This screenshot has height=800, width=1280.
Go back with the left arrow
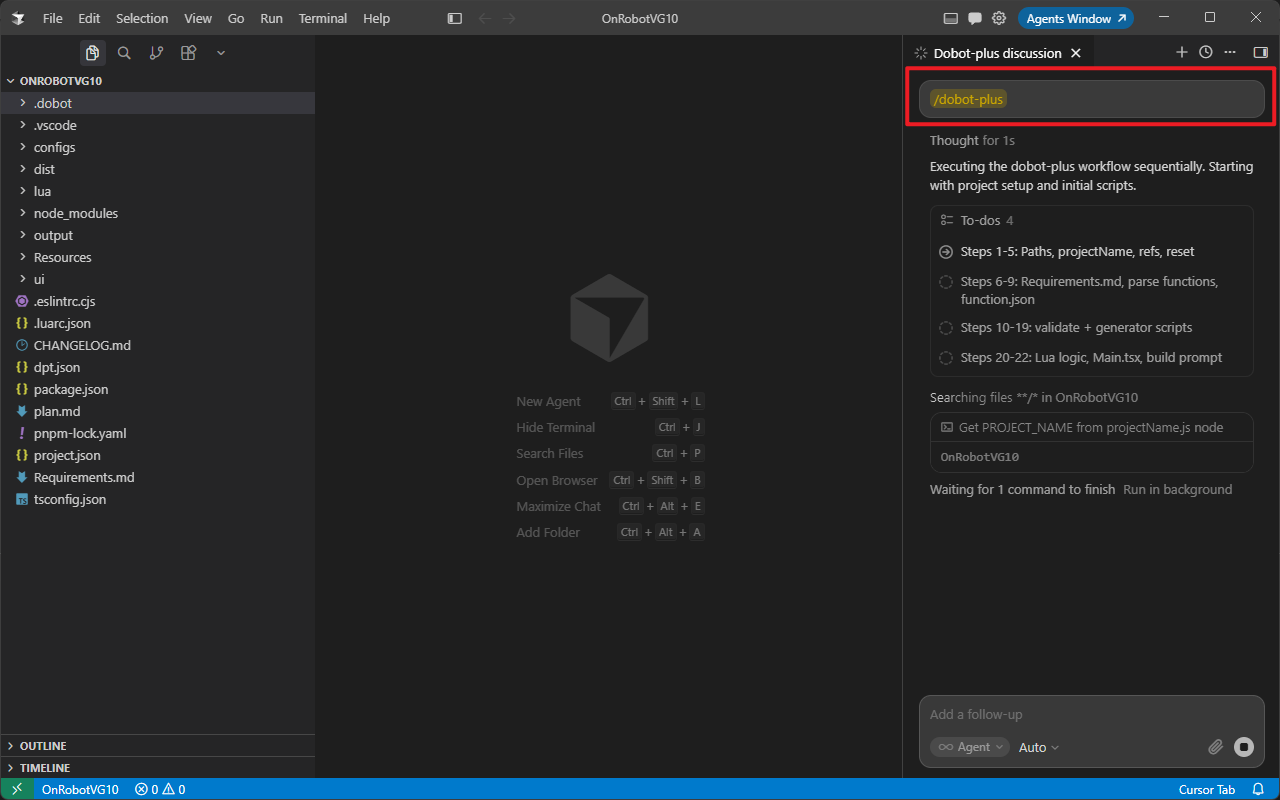(x=485, y=18)
